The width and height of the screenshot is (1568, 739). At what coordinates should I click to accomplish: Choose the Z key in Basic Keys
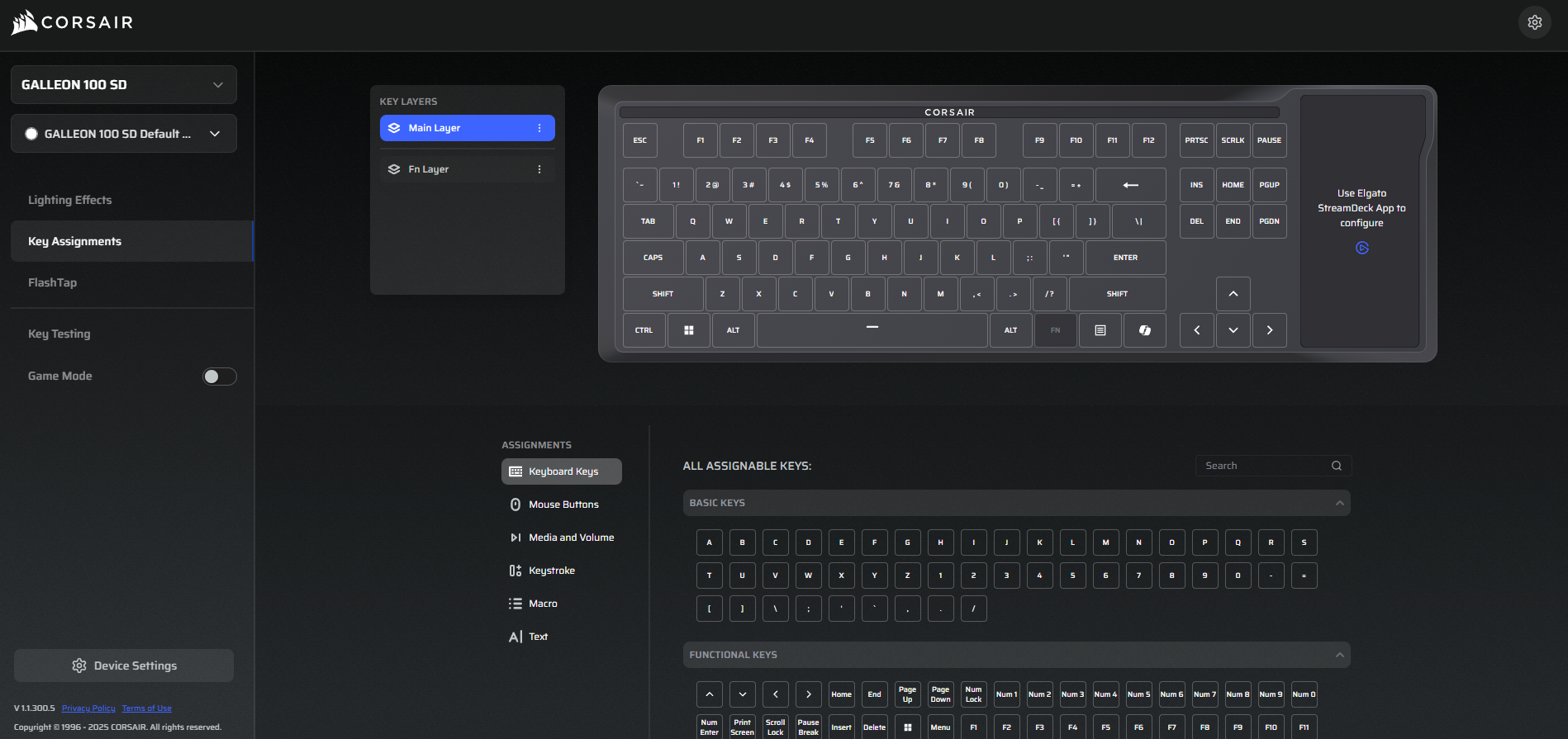pos(907,576)
